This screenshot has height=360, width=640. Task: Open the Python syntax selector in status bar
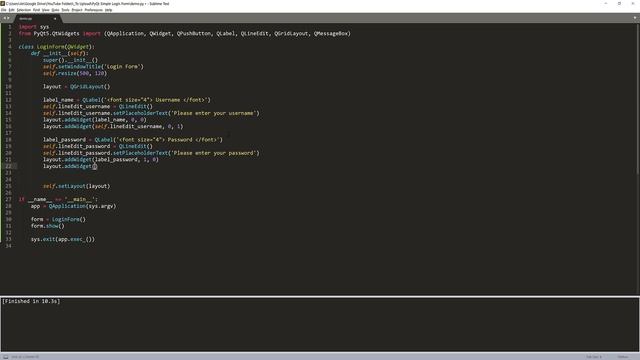coord(623,357)
